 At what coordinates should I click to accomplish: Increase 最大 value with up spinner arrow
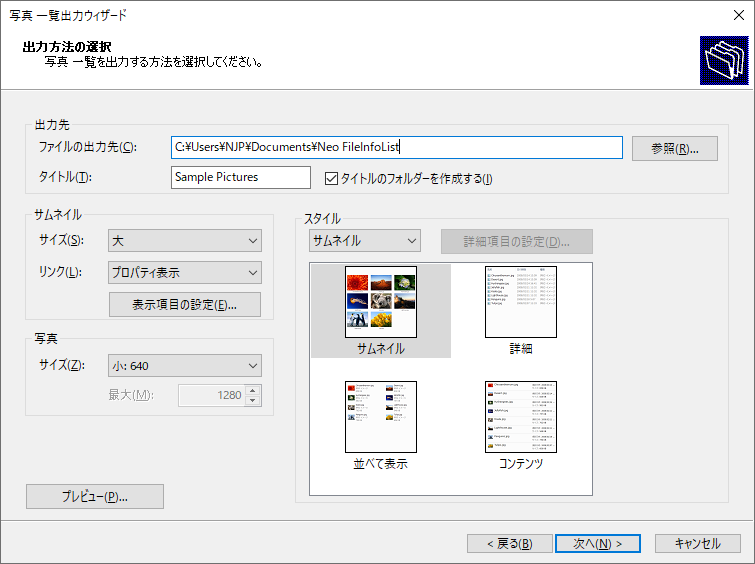(253, 390)
